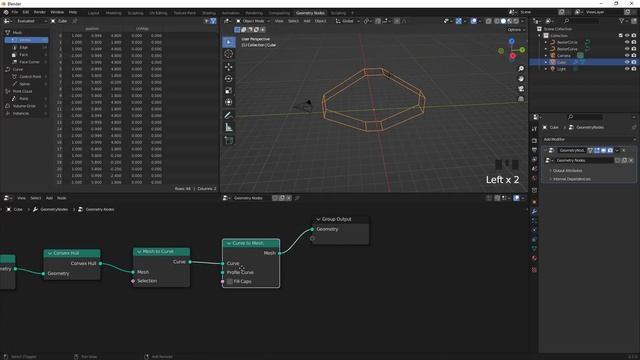The image size is (640, 360).
Task: Expand the Output Attributes panel
Action: [567, 171]
